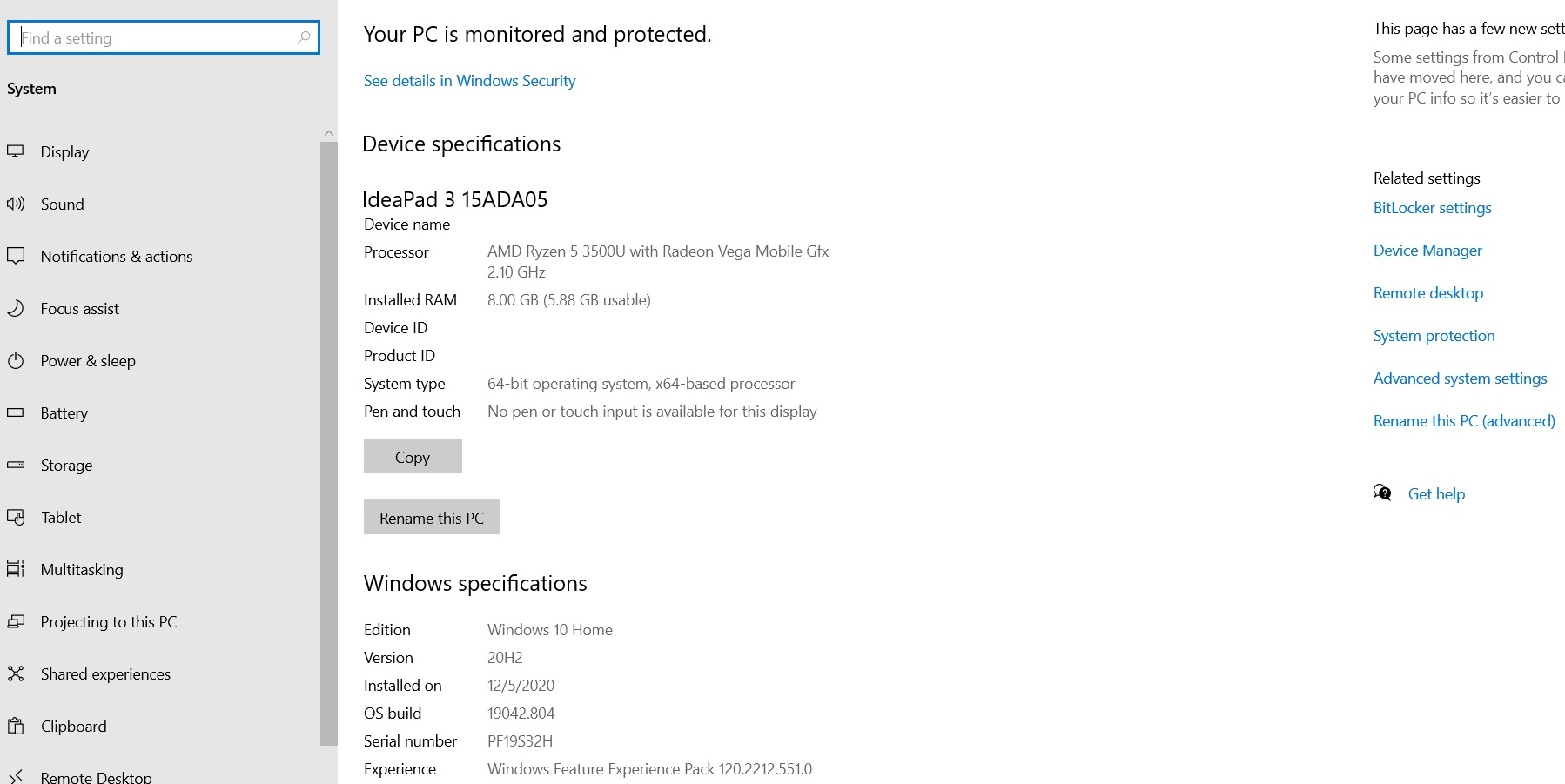This screenshot has width=1565, height=784.
Task: Click the version value 20H2
Action: point(505,658)
